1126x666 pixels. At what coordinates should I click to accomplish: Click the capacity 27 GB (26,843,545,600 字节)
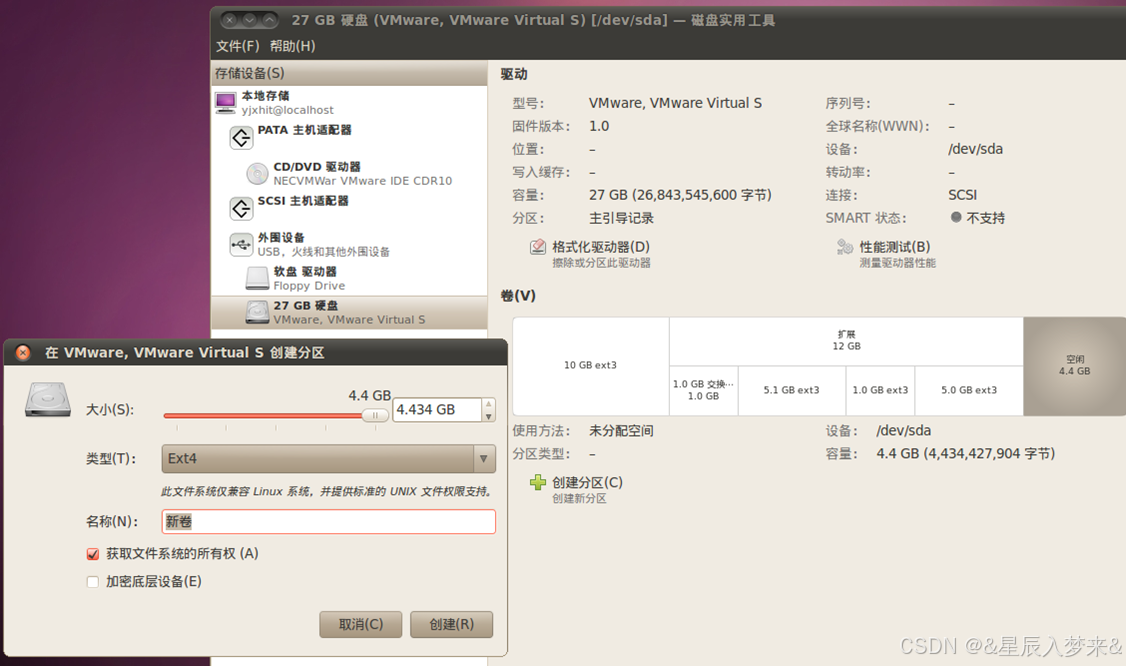point(680,195)
